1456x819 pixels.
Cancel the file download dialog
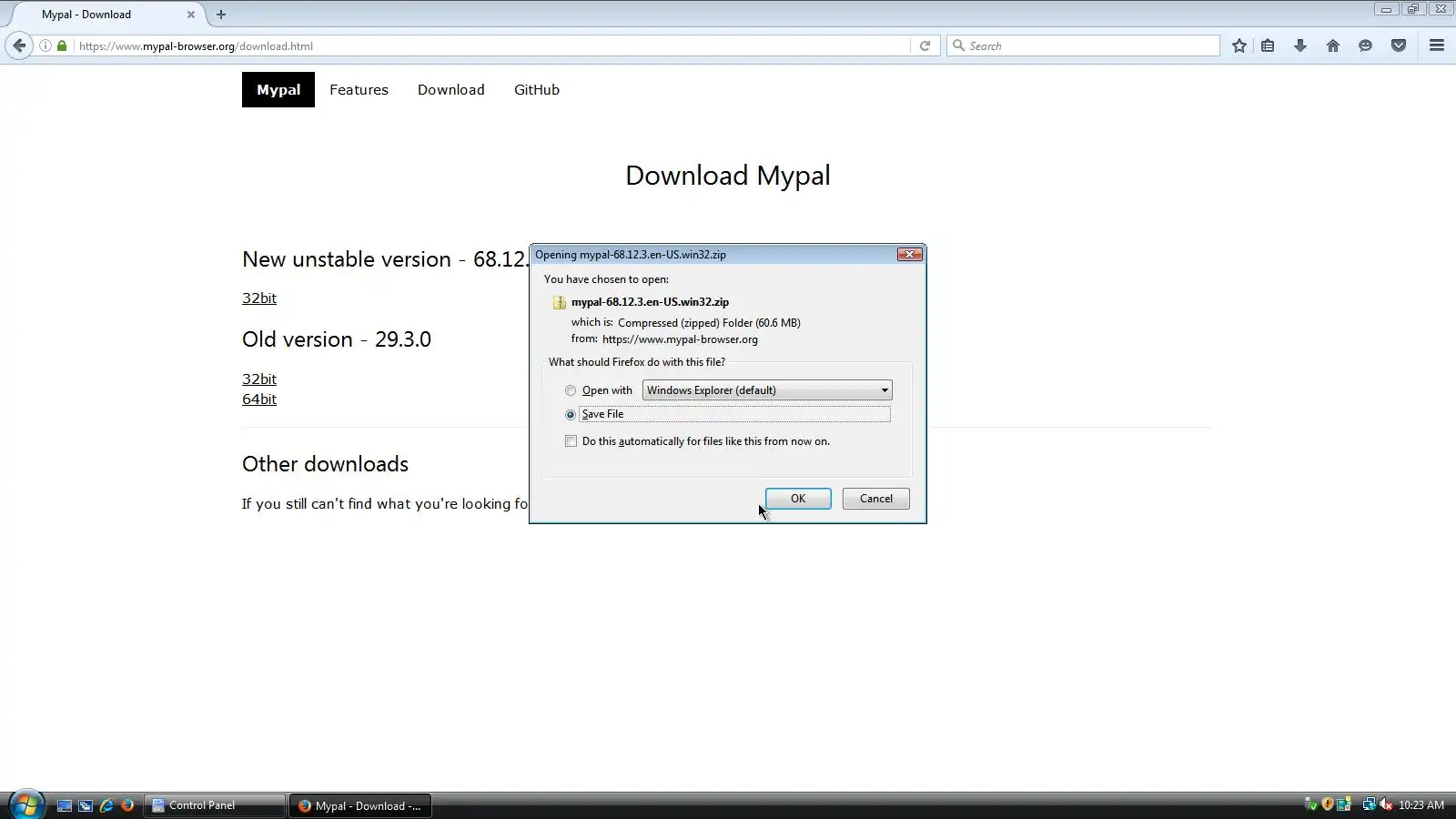(876, 499)
